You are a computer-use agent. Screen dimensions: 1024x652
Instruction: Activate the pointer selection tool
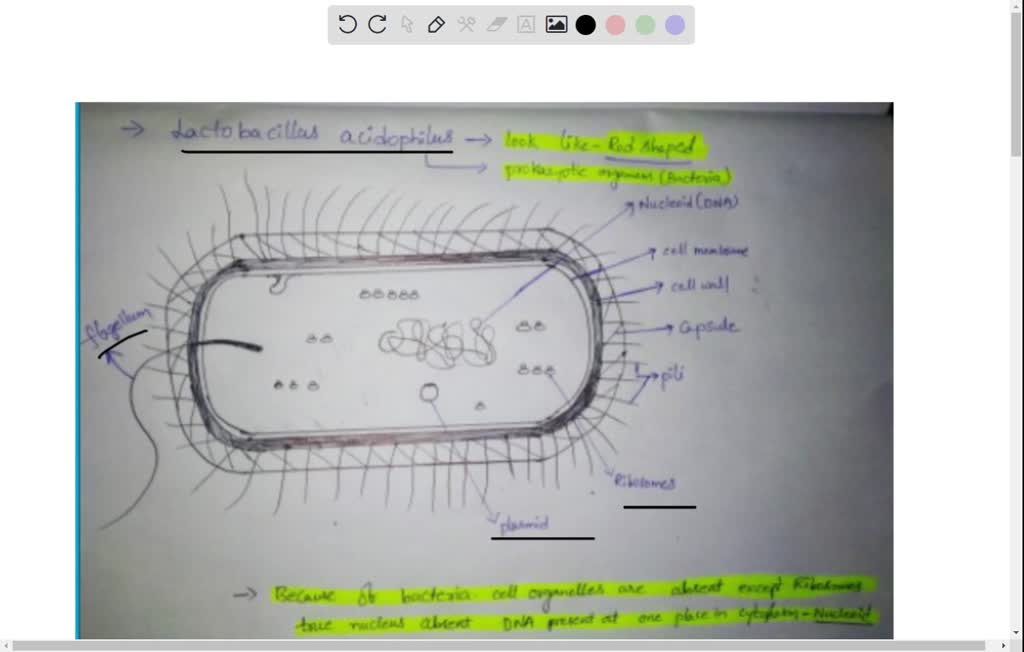[x=407, y=24]
